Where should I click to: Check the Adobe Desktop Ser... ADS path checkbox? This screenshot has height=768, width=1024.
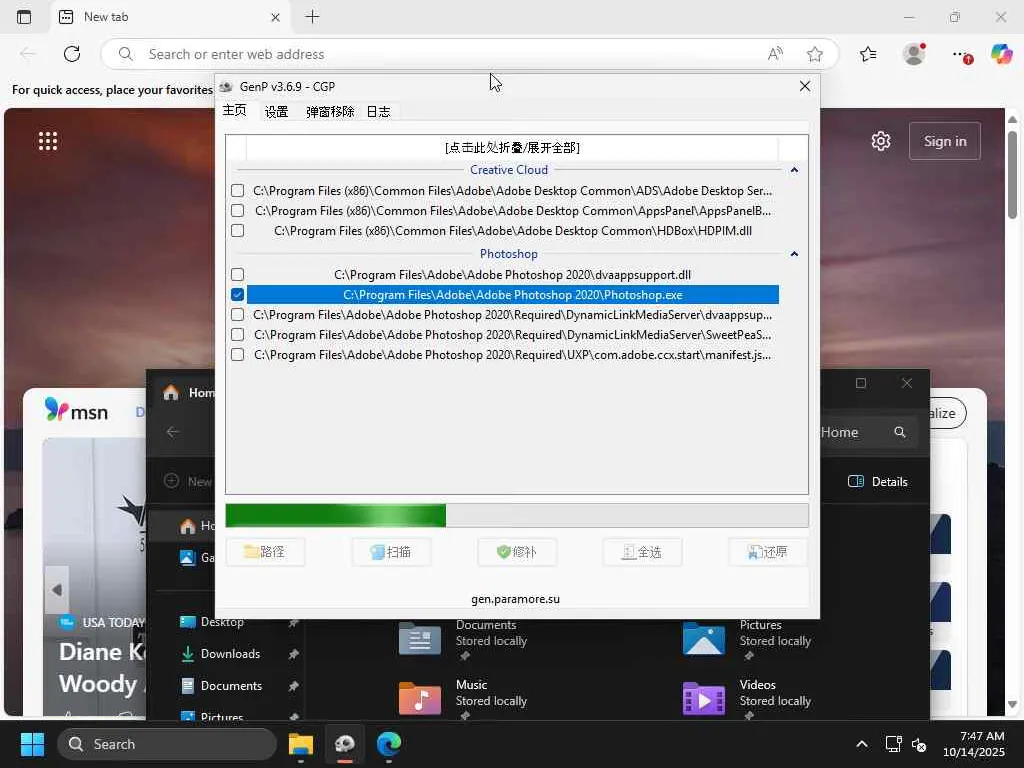pyautogui.click(x=238, y=191)
